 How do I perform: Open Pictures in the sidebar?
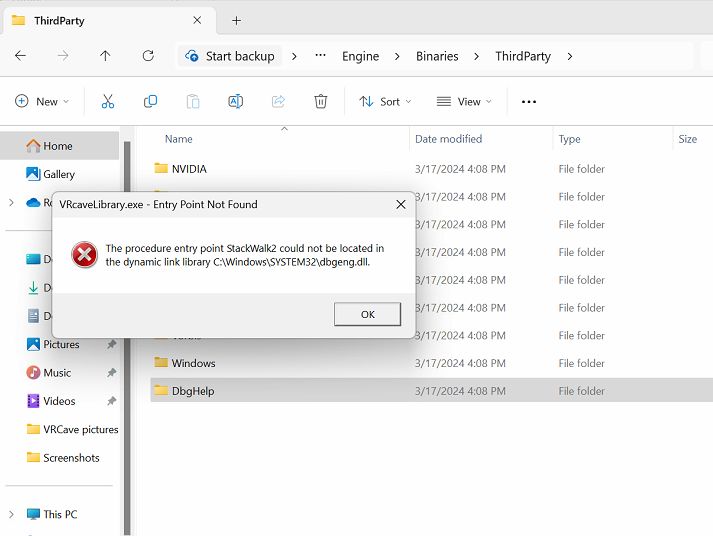click(61, 344)
